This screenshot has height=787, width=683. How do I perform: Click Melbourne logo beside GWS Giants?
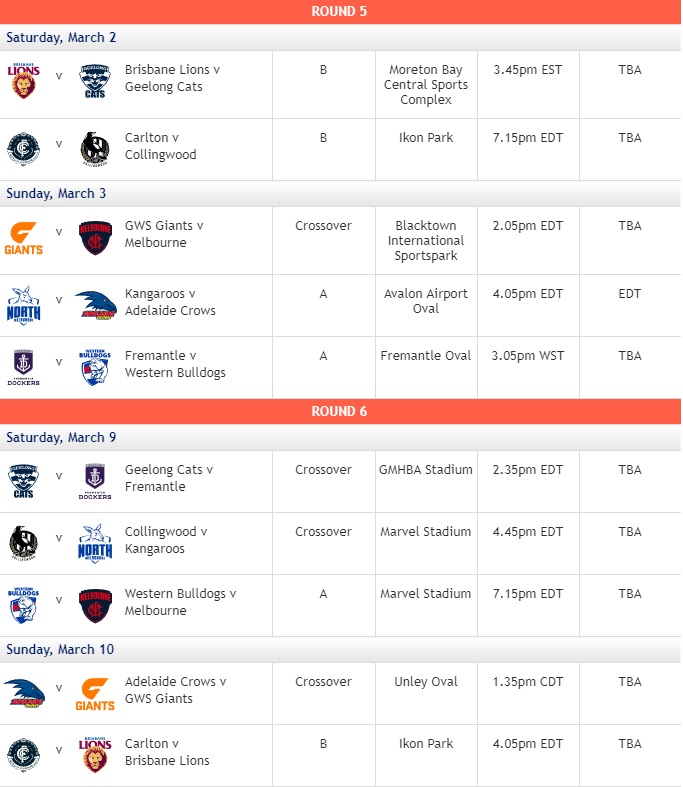pyautogui.click(x=95, y=238)
